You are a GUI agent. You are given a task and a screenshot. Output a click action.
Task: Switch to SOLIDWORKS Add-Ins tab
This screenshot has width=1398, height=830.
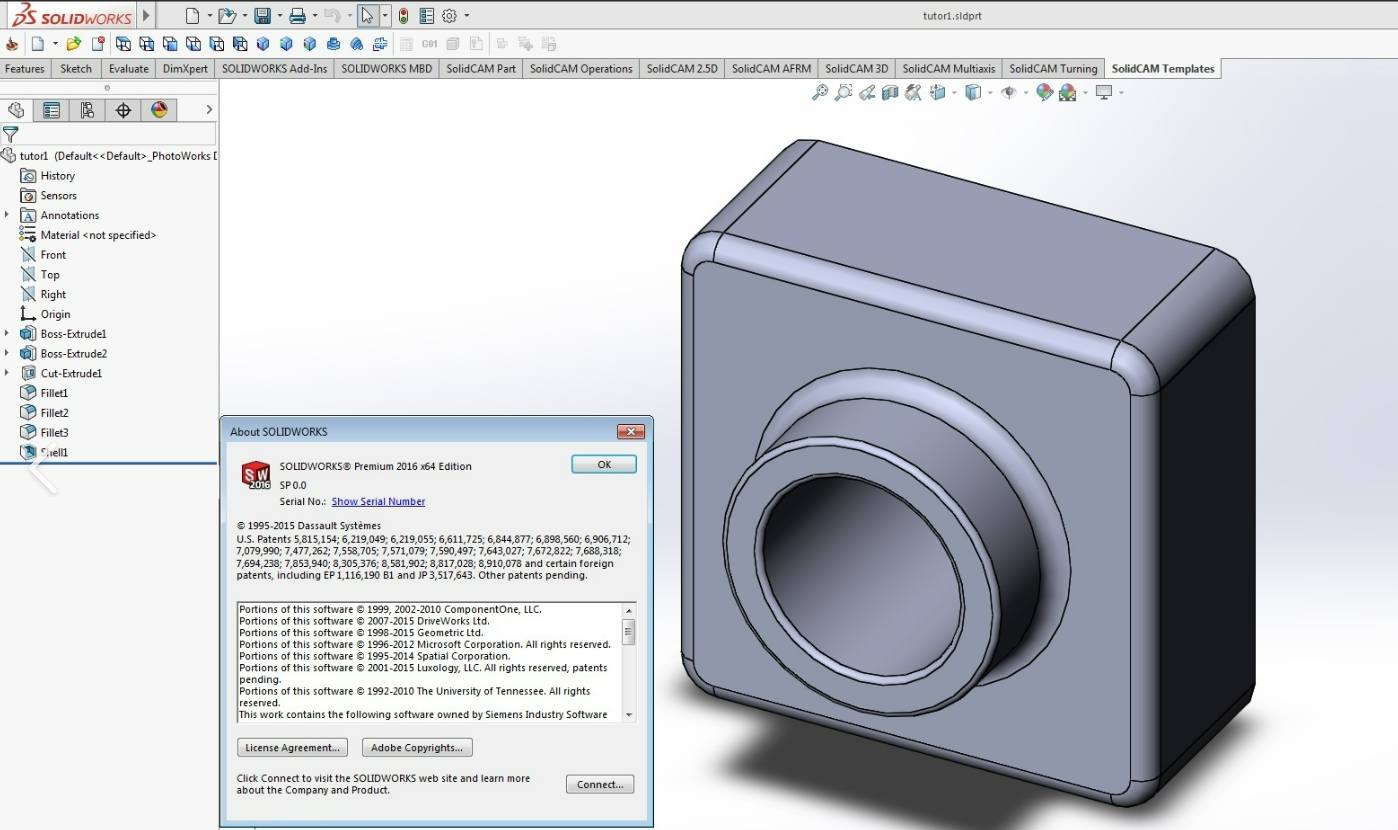point(274,69)
